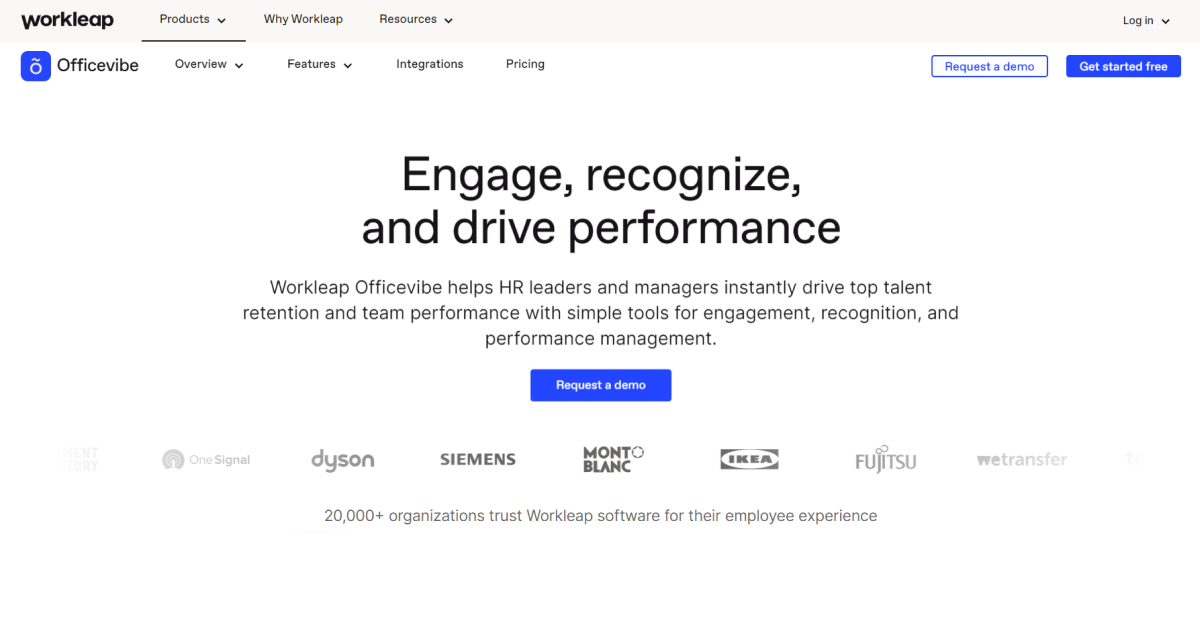Open the Pricing page
The image size is (1200, 628).
tap(525, 64)
